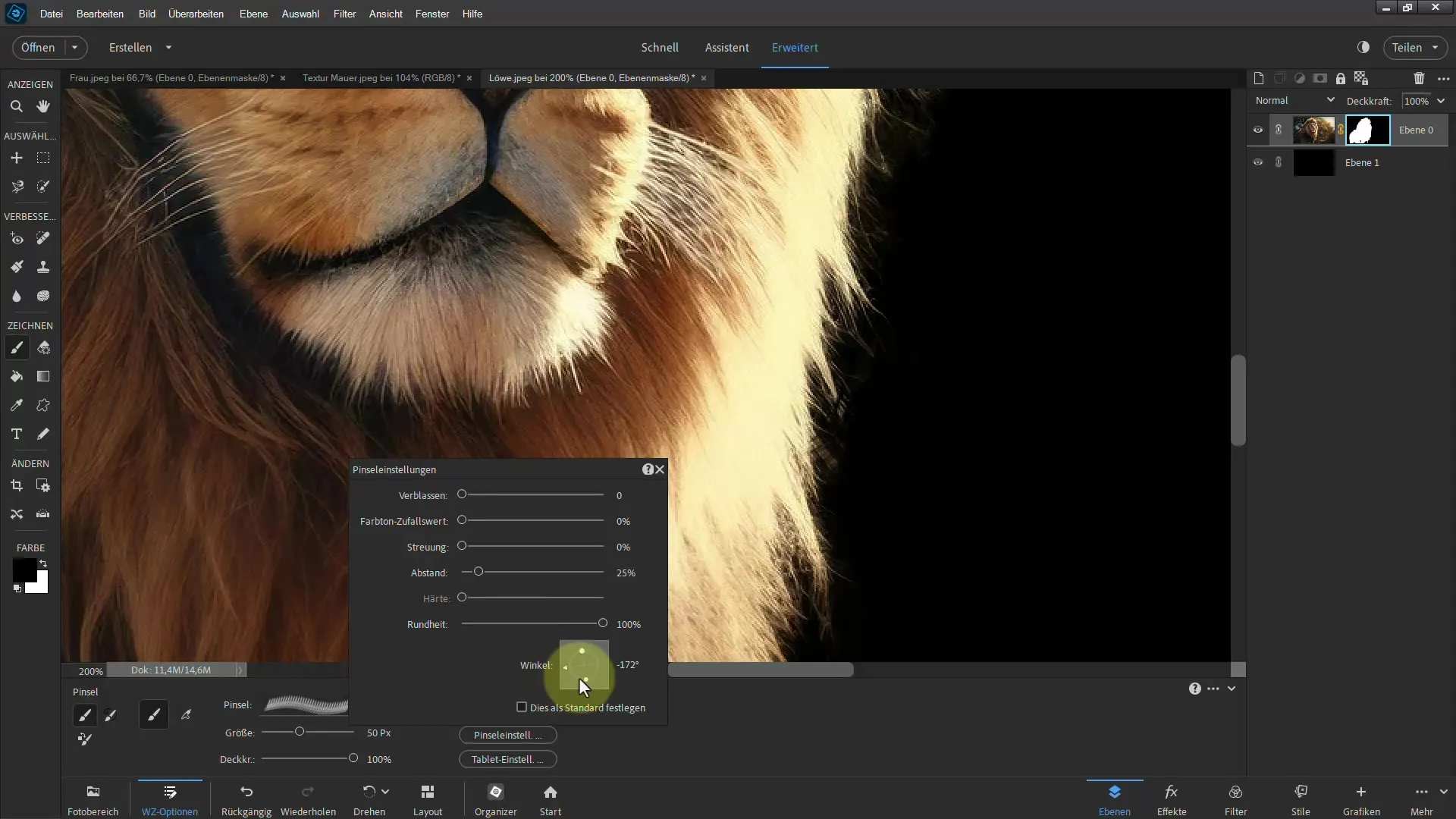This screenshot has width=1456, height=819.
Task: Click the Tablet-Einstell. button
Action: pos(508,759)
